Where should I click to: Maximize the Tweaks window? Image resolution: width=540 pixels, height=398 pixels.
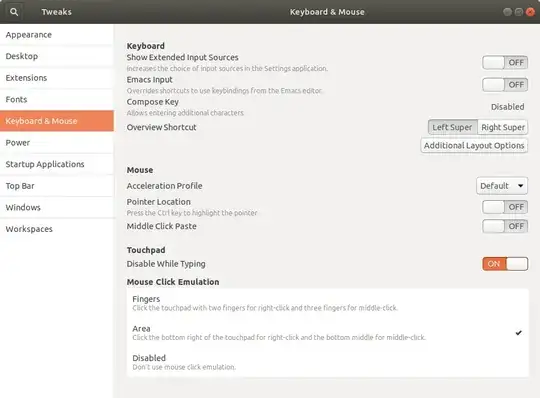coord(519,12)
